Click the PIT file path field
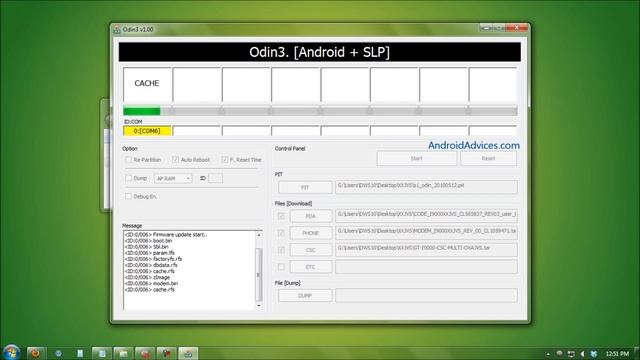640x360 pixels. (426, 187)
